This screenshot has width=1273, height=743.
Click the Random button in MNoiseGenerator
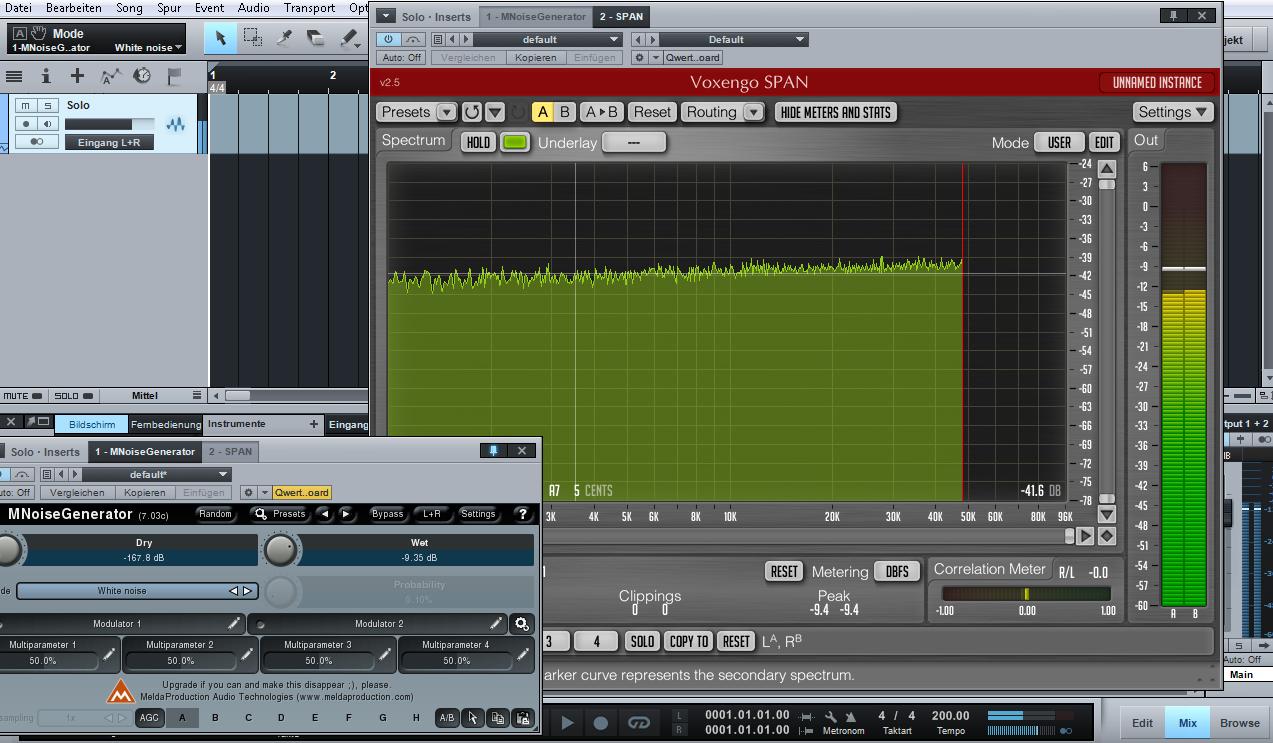point(215,514)
